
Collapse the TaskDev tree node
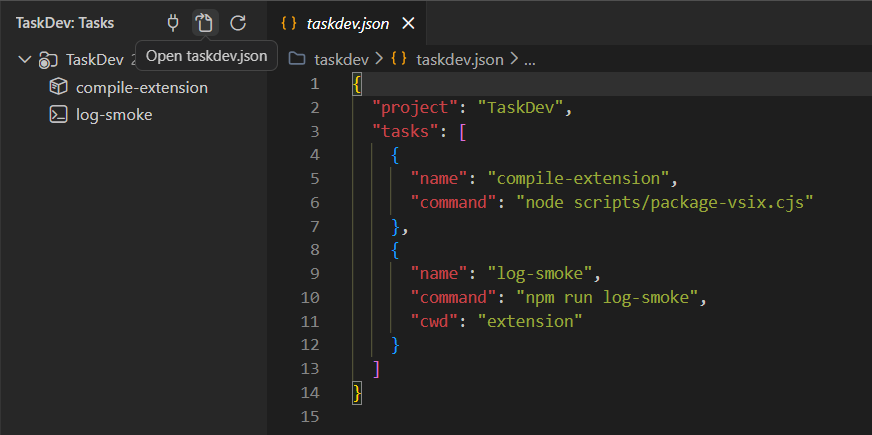(25, 60)
